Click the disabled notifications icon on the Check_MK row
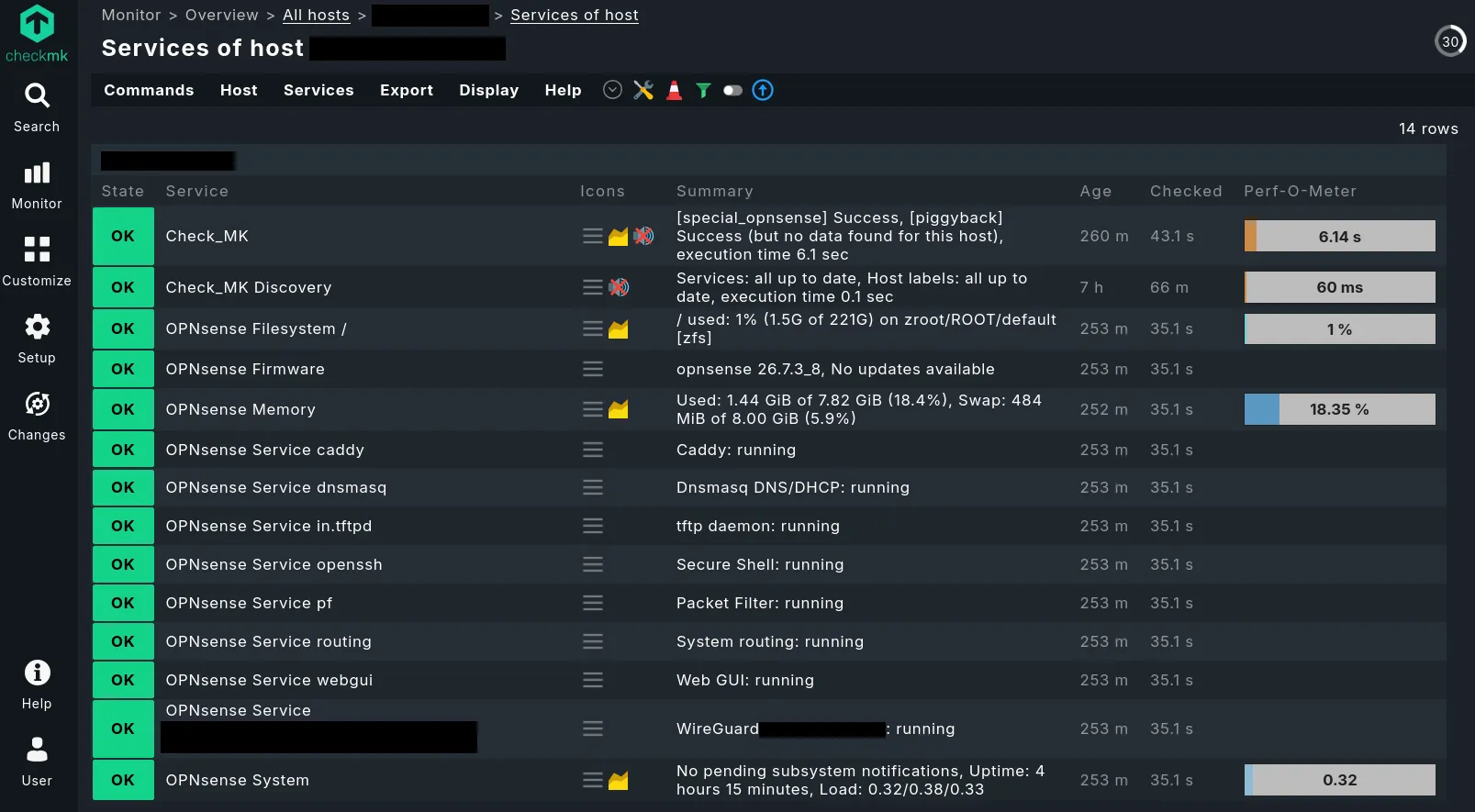The image size is (1475, 812). tap(644, 236)
